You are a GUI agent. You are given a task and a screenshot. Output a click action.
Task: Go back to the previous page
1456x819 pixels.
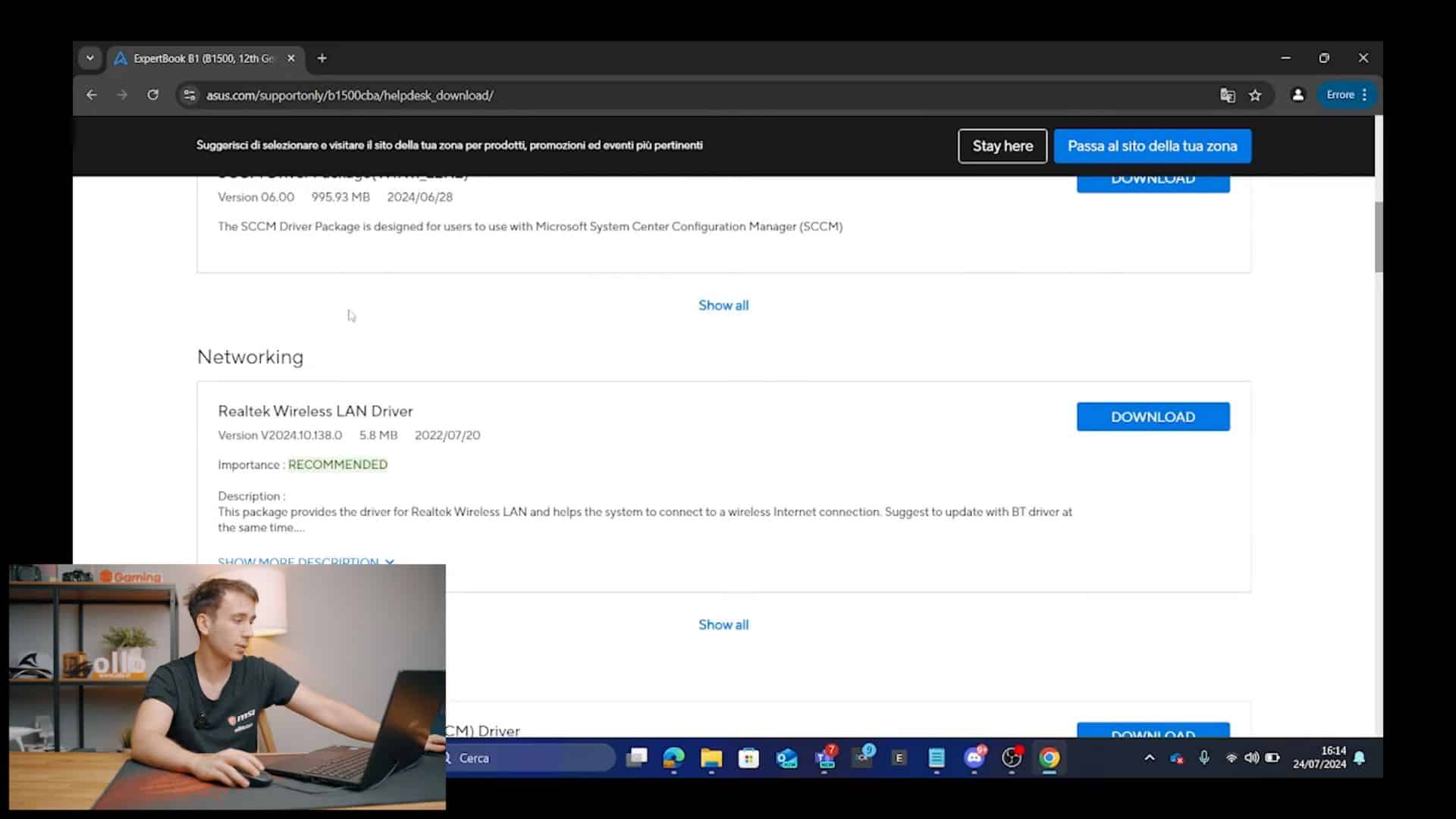click(x=92, y=95)
